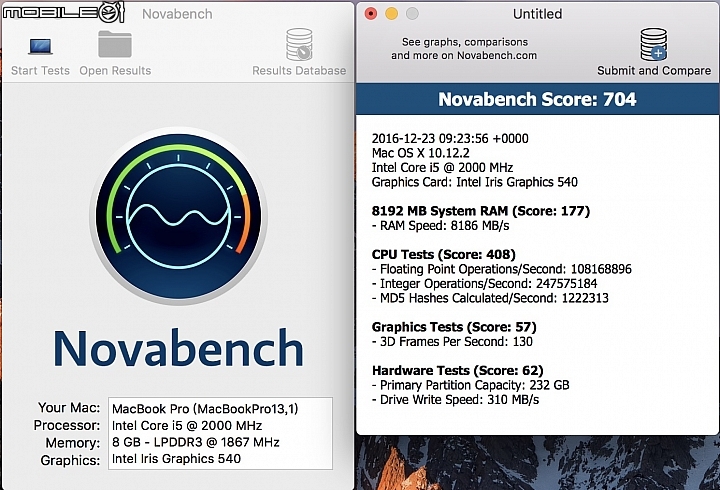Click 'Intel Core i5 @ 2000 MHz' in results
Screen dimensions: 720x490
pos(442,168)
